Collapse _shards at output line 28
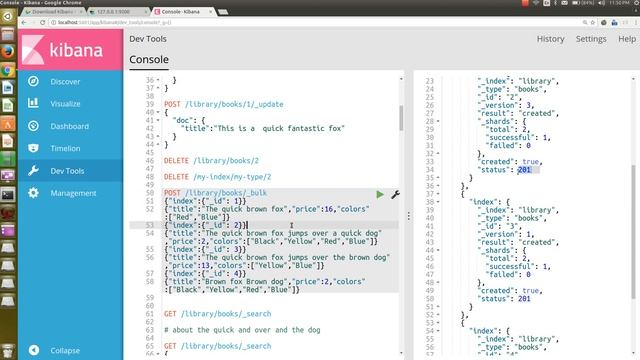This screenshot has height=360, width=640. (438, 121)
